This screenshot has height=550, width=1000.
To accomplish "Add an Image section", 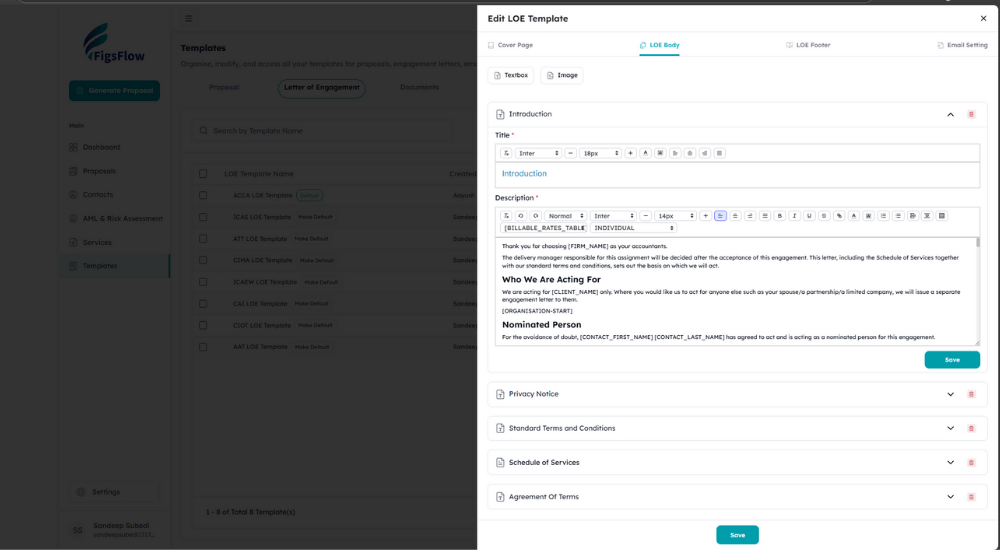I will tap(562, 75).
